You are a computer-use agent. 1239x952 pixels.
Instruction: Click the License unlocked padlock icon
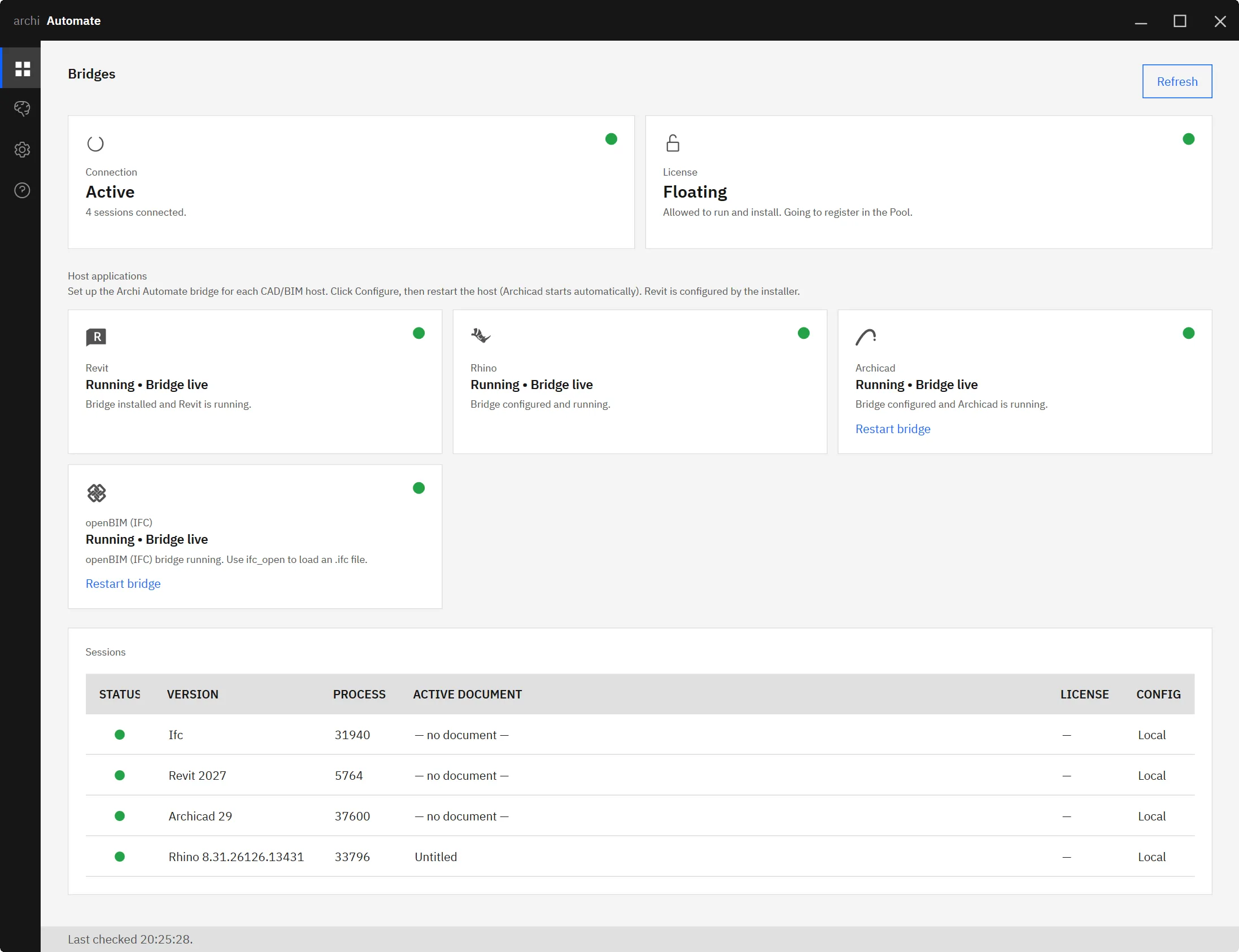pyautogui.click(x=673, y=143)
